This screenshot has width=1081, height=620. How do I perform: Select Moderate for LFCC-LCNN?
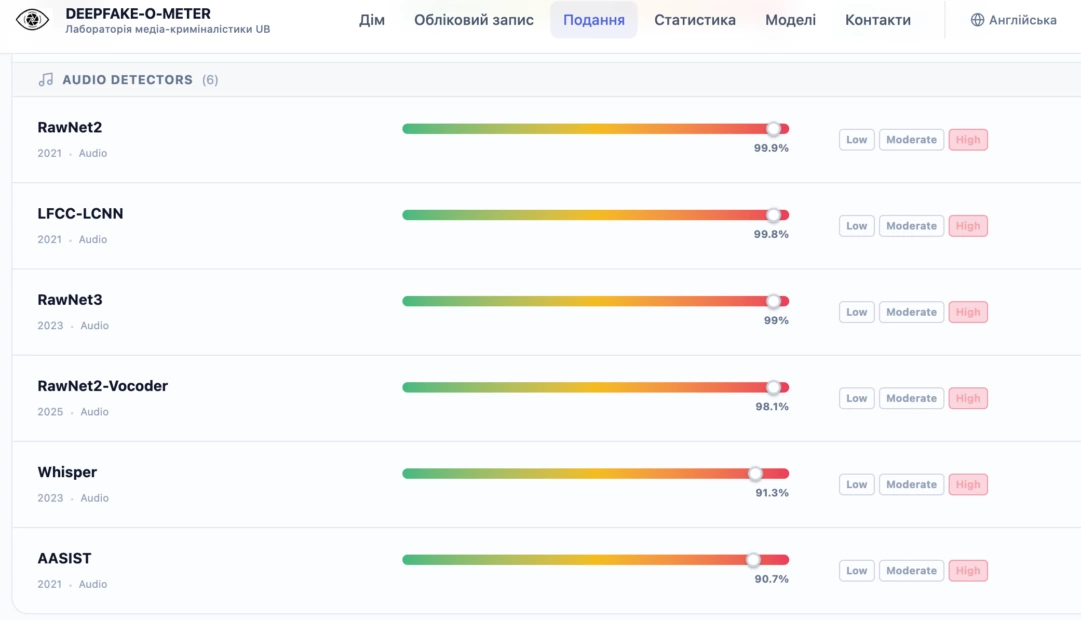click(911, 226)
